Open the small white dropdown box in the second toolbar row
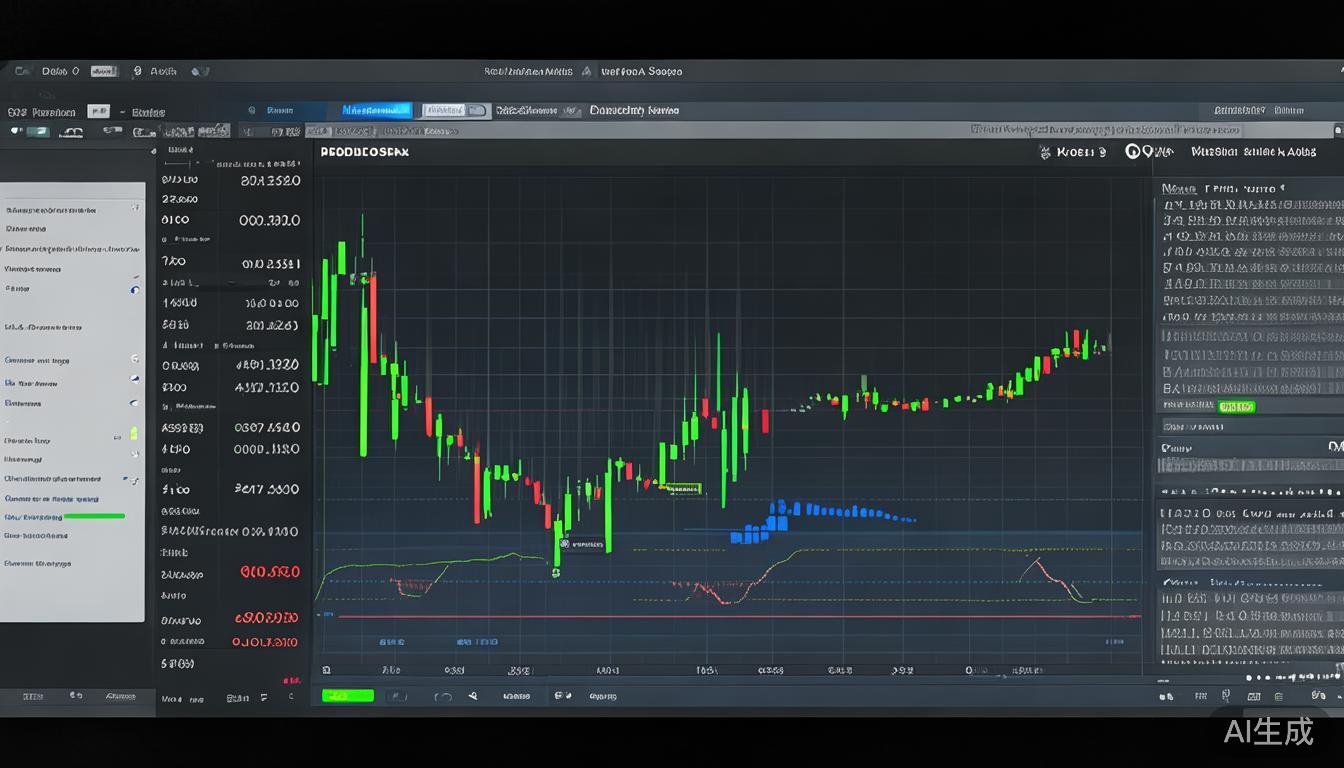The height and width of the screenshot is (768, 1344). pyautogui.click(x=98, y=112)
